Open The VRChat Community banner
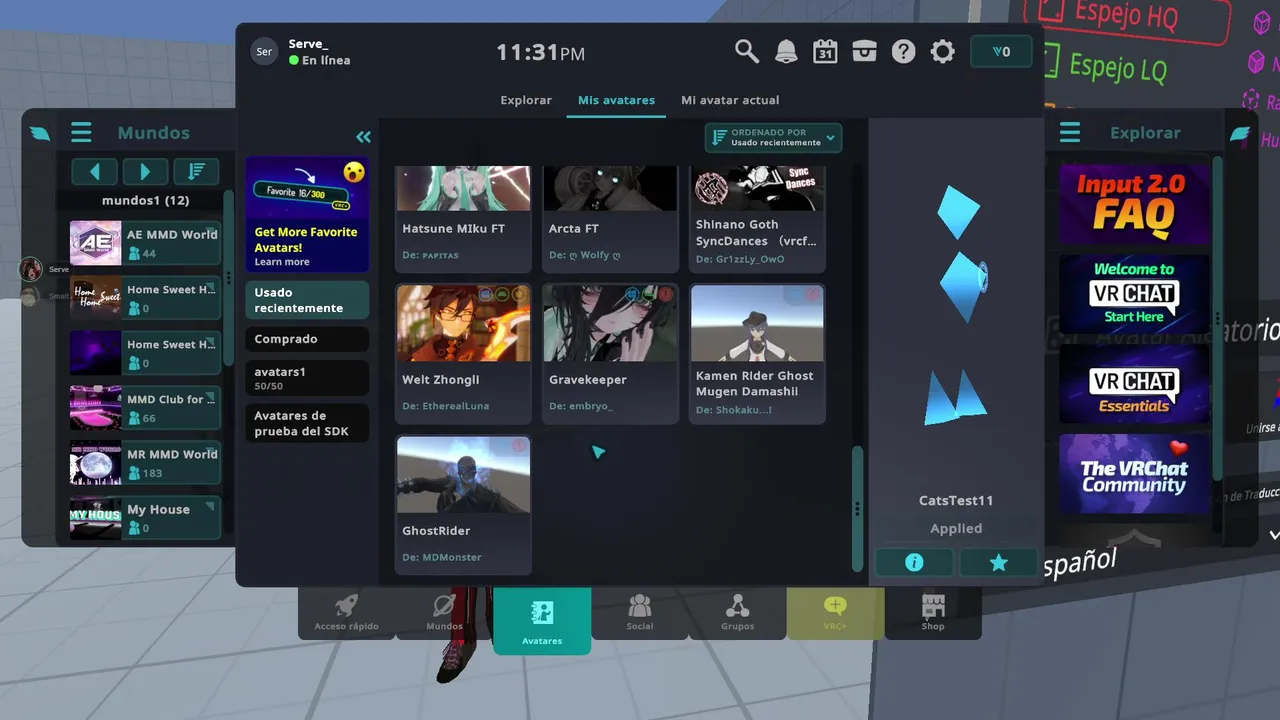Viewport: 1280px width, 720px height. click(1134, 473)
